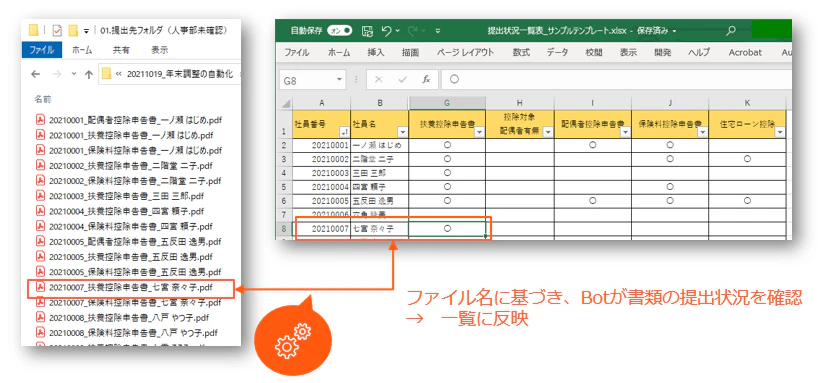The image size is (818, 383).
Task: Open the 描画 ribbon tab
Action: pyautogui.click(x=410, y=52)
